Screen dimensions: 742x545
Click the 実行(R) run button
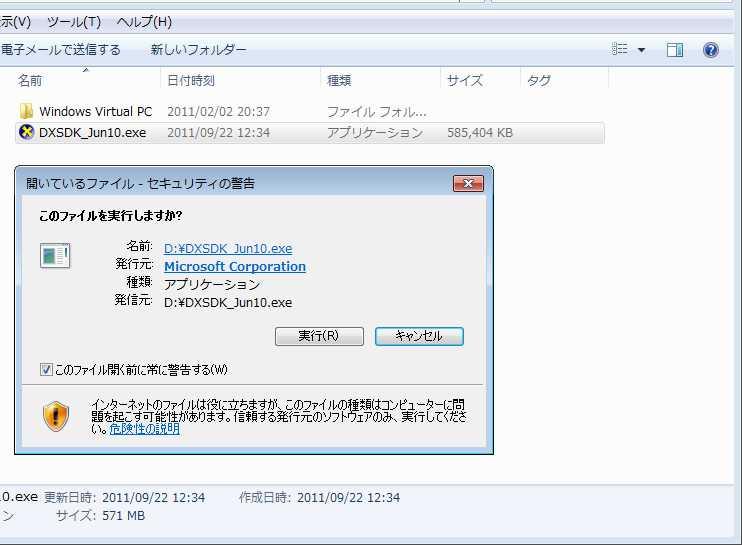[319, 336]
